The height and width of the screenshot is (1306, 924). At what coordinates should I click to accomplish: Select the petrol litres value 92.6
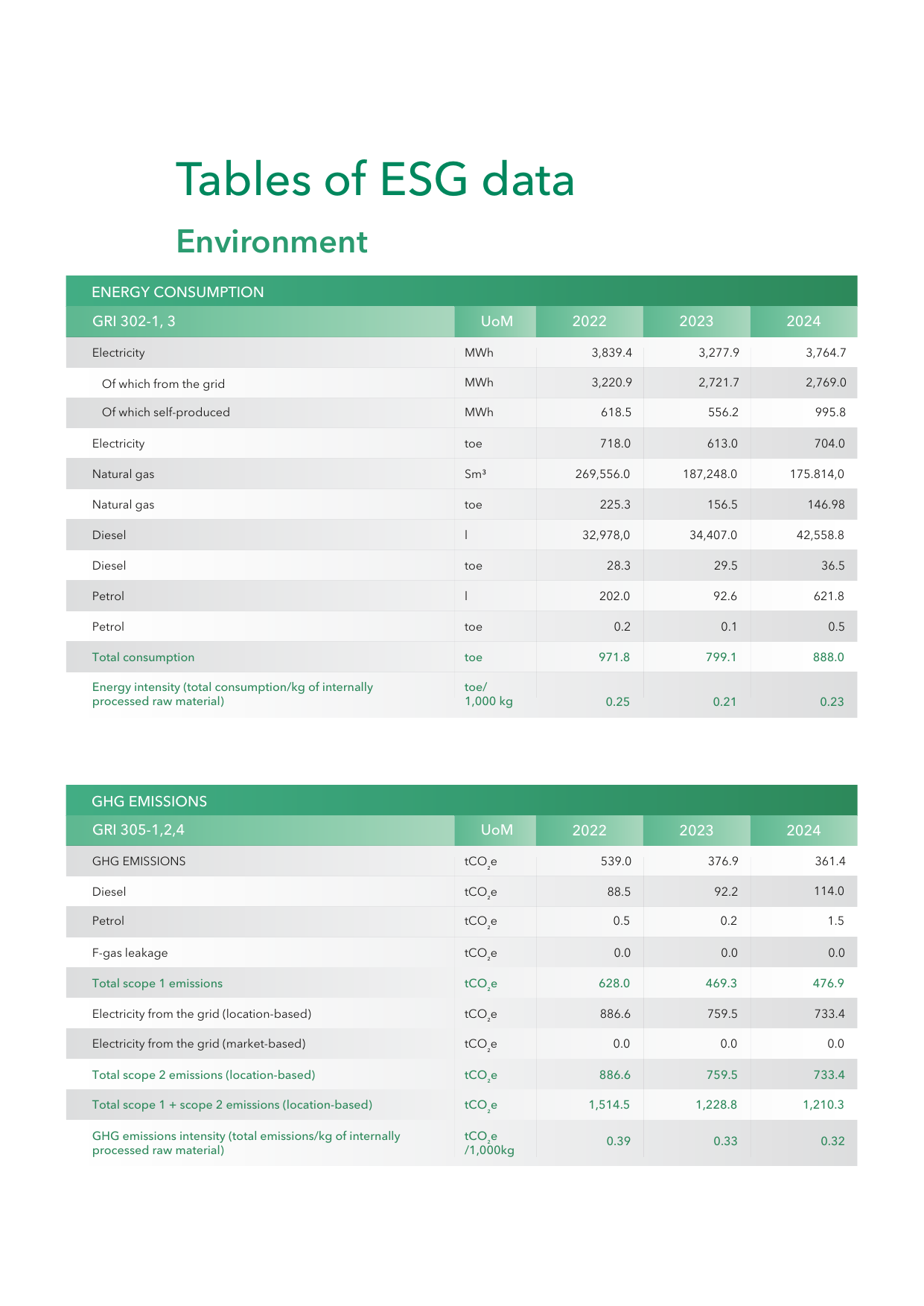[725, 596]
